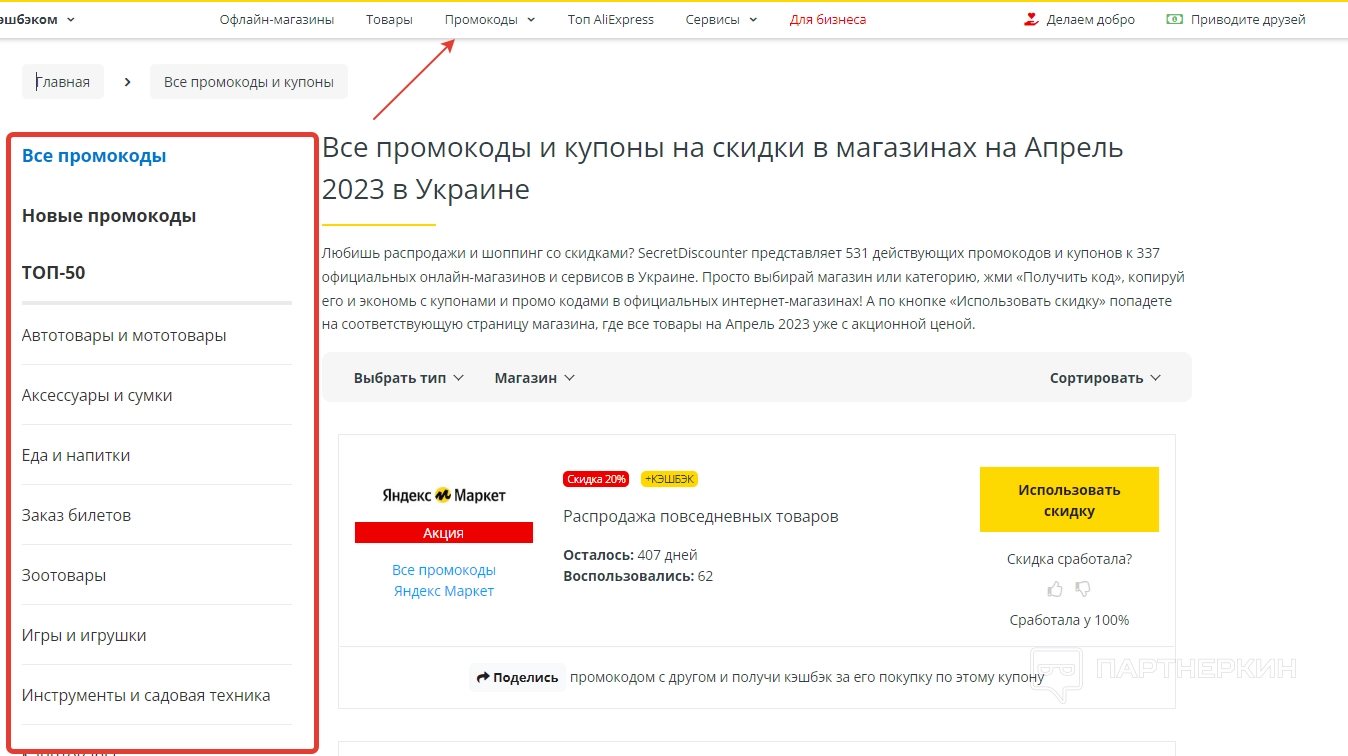Expand the Сортировать sorting dropdown
Image resolution: width=1348 pixels, height=756 pixels.
click(x=1105, y=377)
